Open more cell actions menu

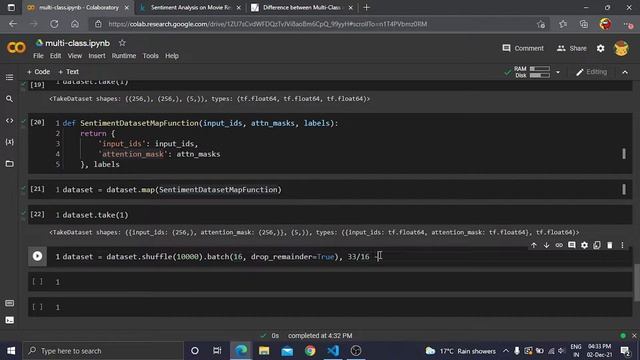click(x=622, y=245)
